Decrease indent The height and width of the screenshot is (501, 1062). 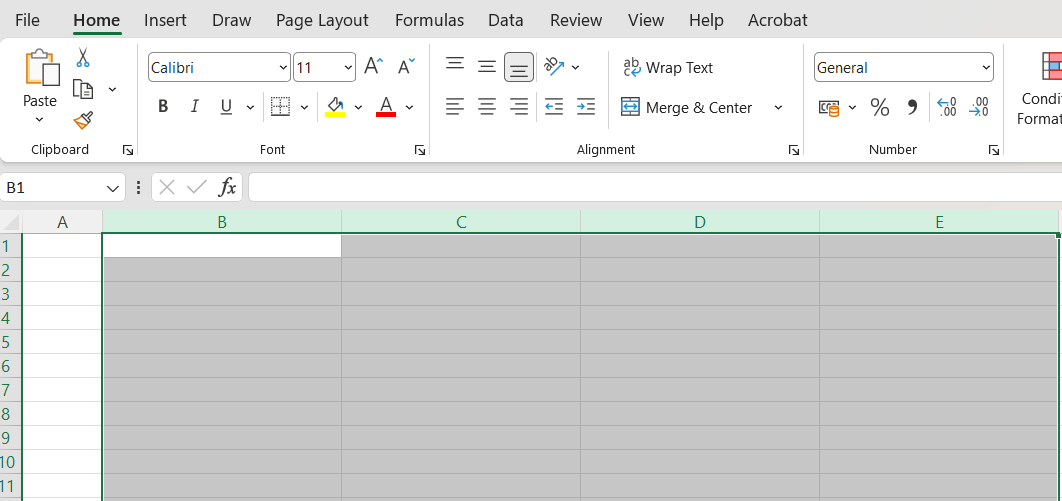click(554, 106)
